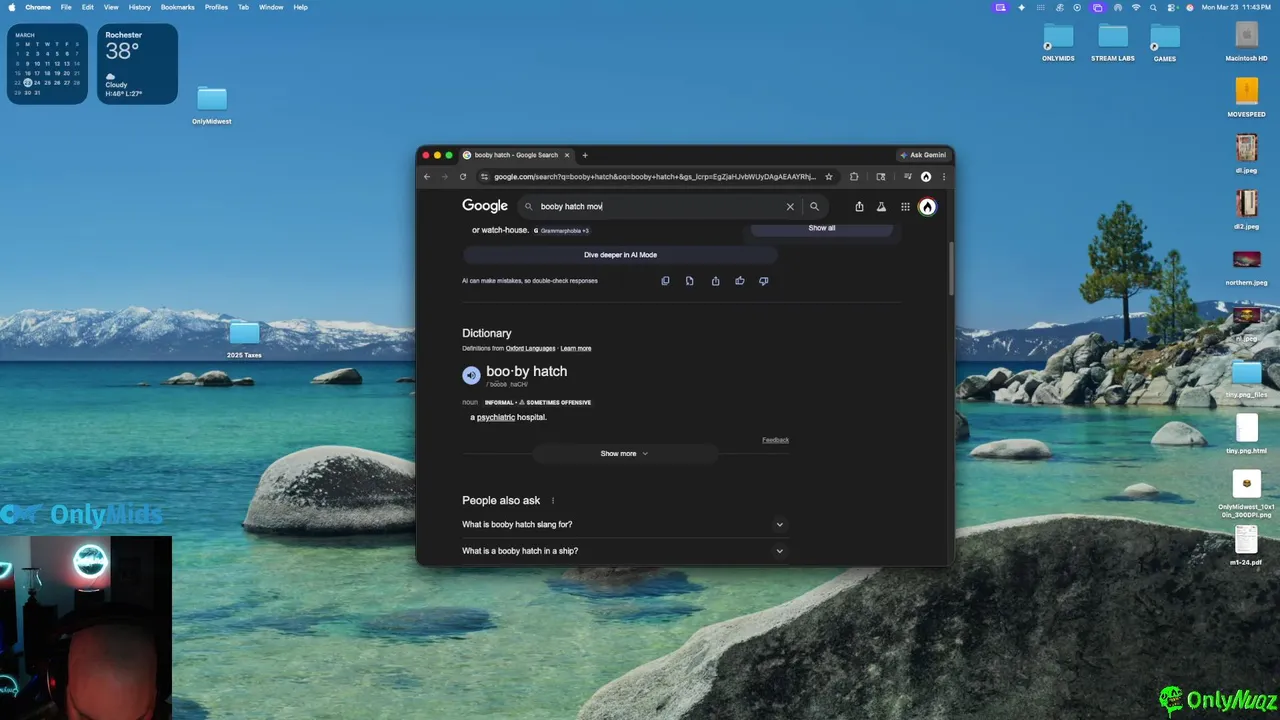Play pronunciation audio for booby hatch
The width and height of the screenshot is (1280, 720).
click(471, 375)
